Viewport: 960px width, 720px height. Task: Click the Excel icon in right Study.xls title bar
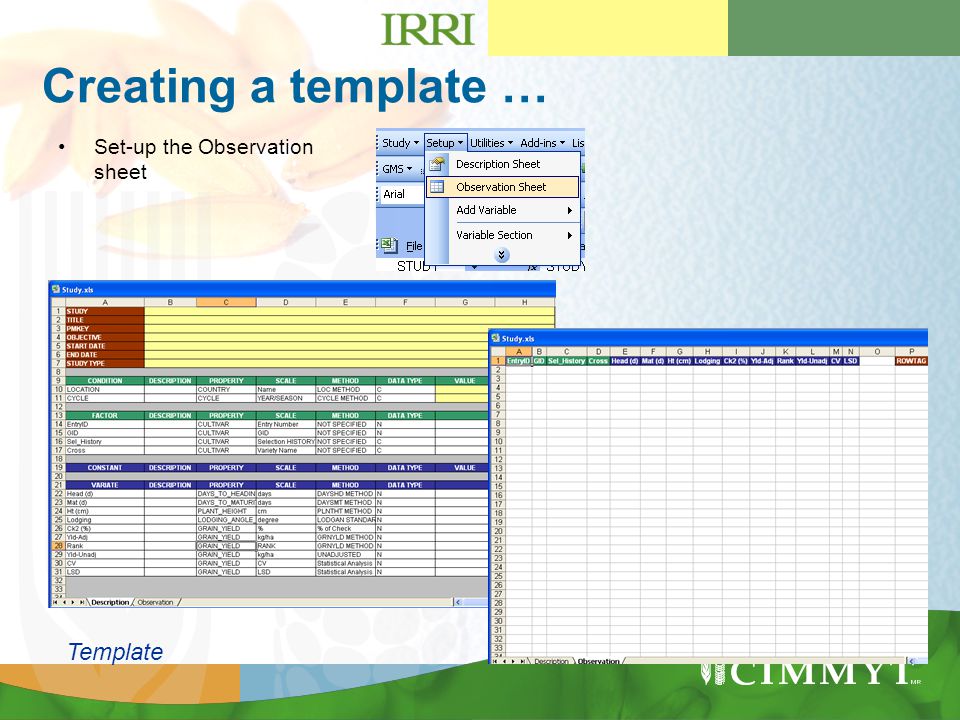point(495,338)
